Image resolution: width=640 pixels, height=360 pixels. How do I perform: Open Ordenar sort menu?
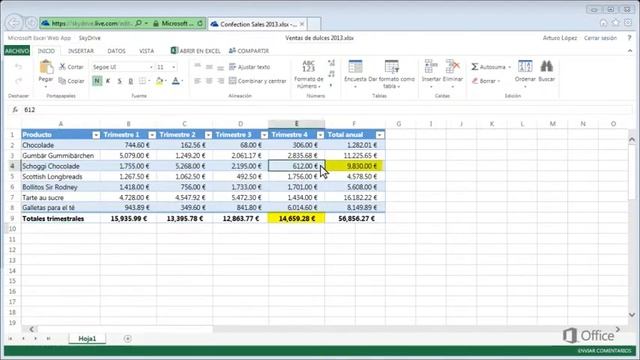click(x=525, y=73)
